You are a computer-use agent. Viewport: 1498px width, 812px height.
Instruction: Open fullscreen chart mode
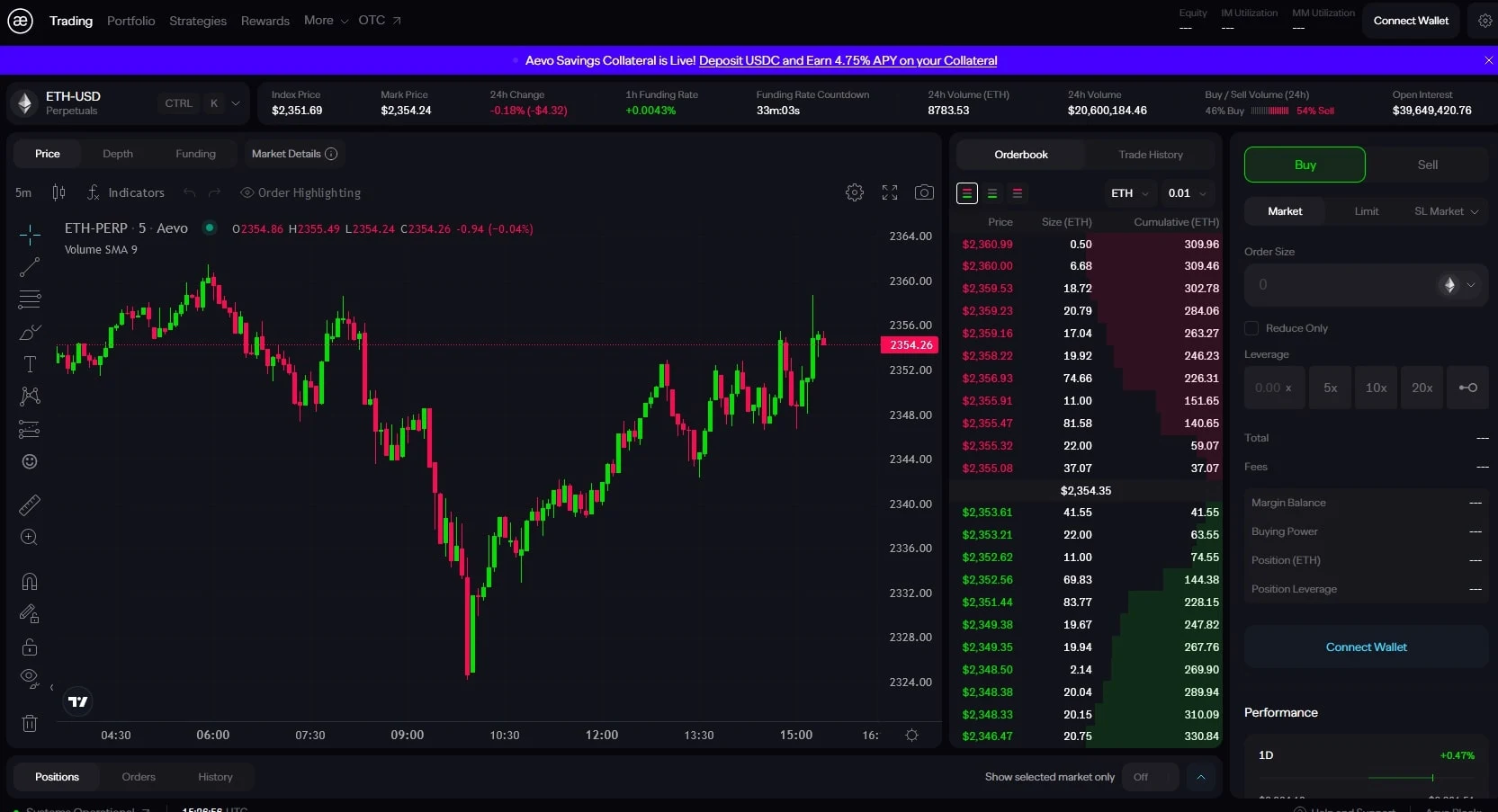(890, 192)
